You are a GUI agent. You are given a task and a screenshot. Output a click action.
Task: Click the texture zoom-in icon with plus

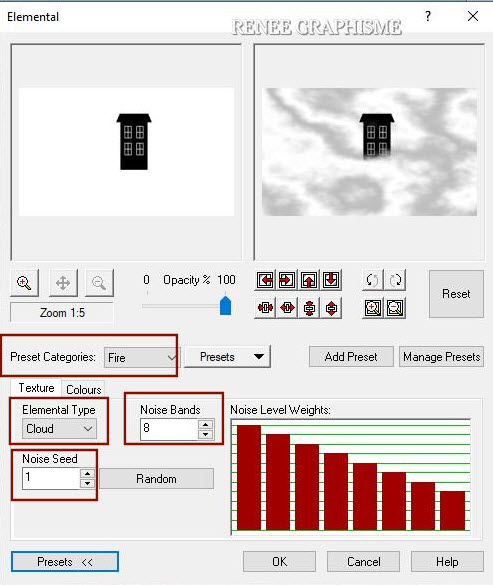coord(372,308)
